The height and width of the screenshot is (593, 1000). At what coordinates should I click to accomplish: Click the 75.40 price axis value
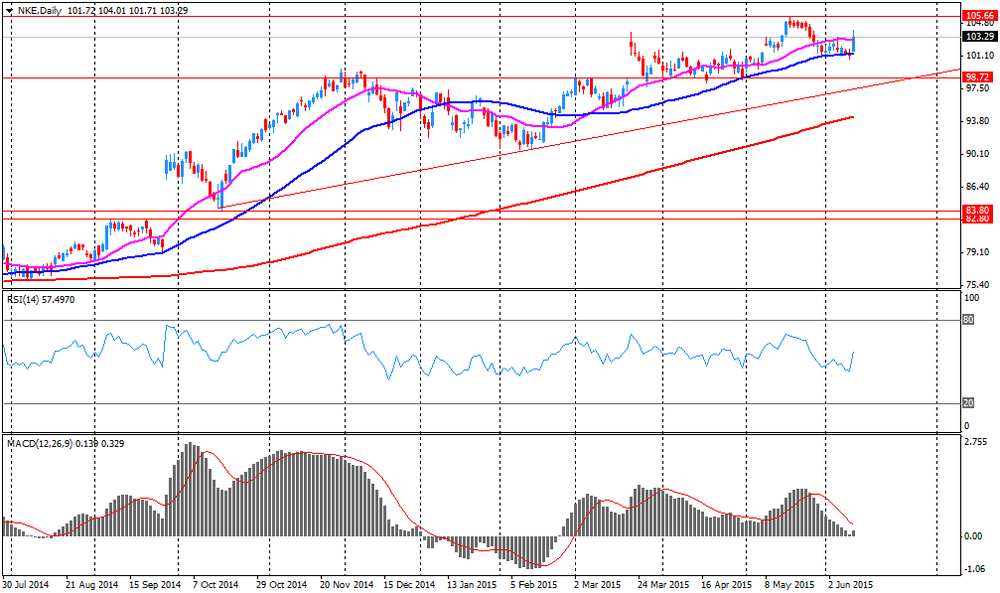click(x=977, y=284)
